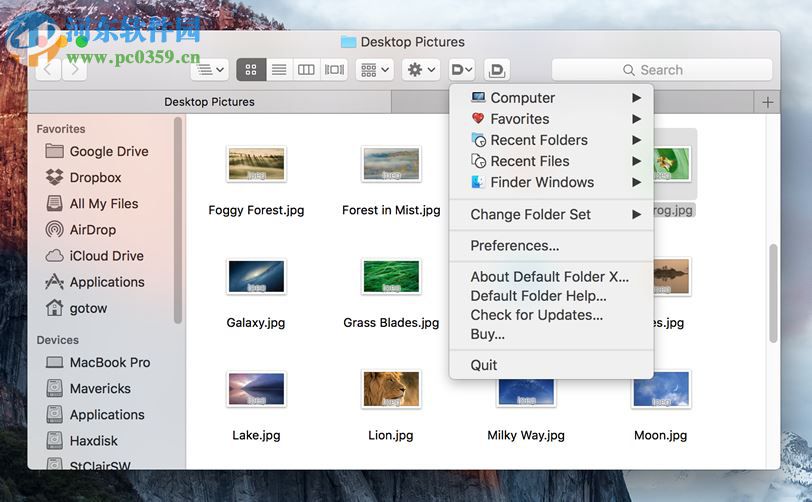Image resolution: width=812 pixels, height=502 pixels.
Task: Click the Favorites sidebar heading
Action: (x=61, y=129)
